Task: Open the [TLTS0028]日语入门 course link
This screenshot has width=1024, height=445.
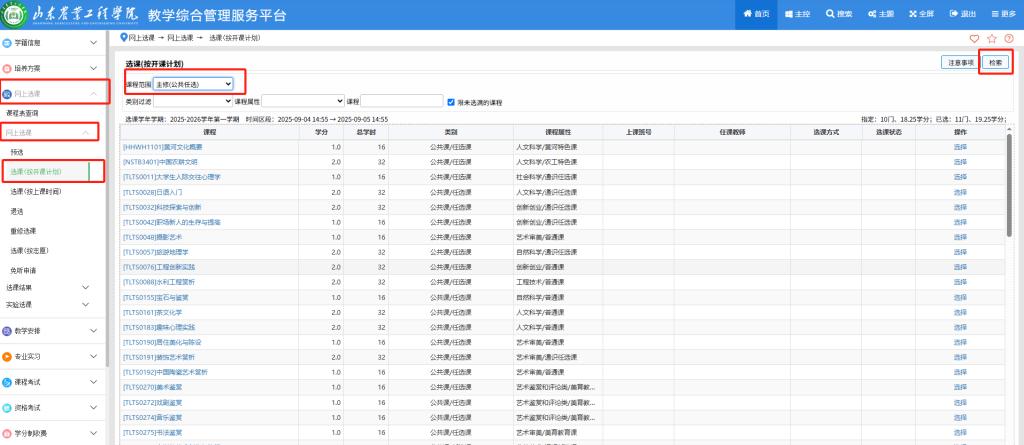Action: (152, 192)
